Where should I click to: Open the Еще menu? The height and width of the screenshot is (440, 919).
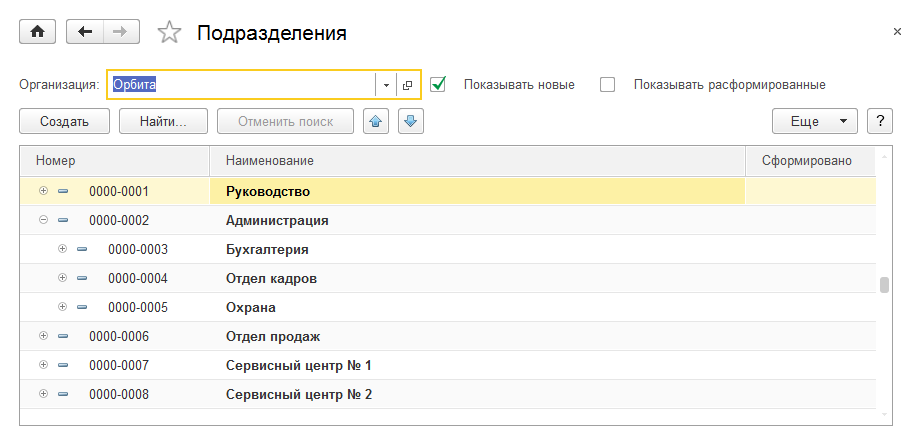(x=814, y=121)
